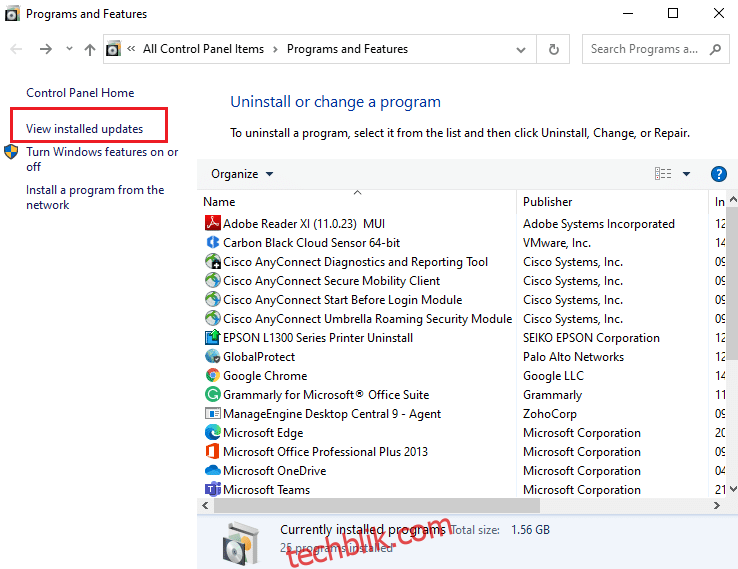The height and width of the screenshot is (569, 738).
Task: Open Turn Windows features on or off
Action: tap(102, 159)
